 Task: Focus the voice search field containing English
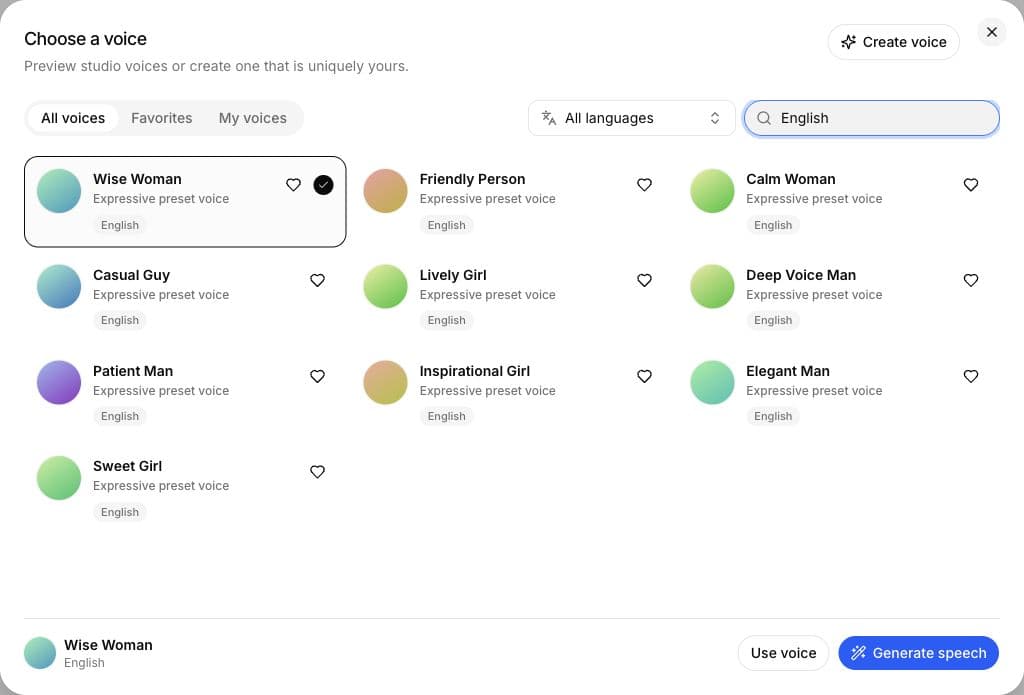point(872,118)
